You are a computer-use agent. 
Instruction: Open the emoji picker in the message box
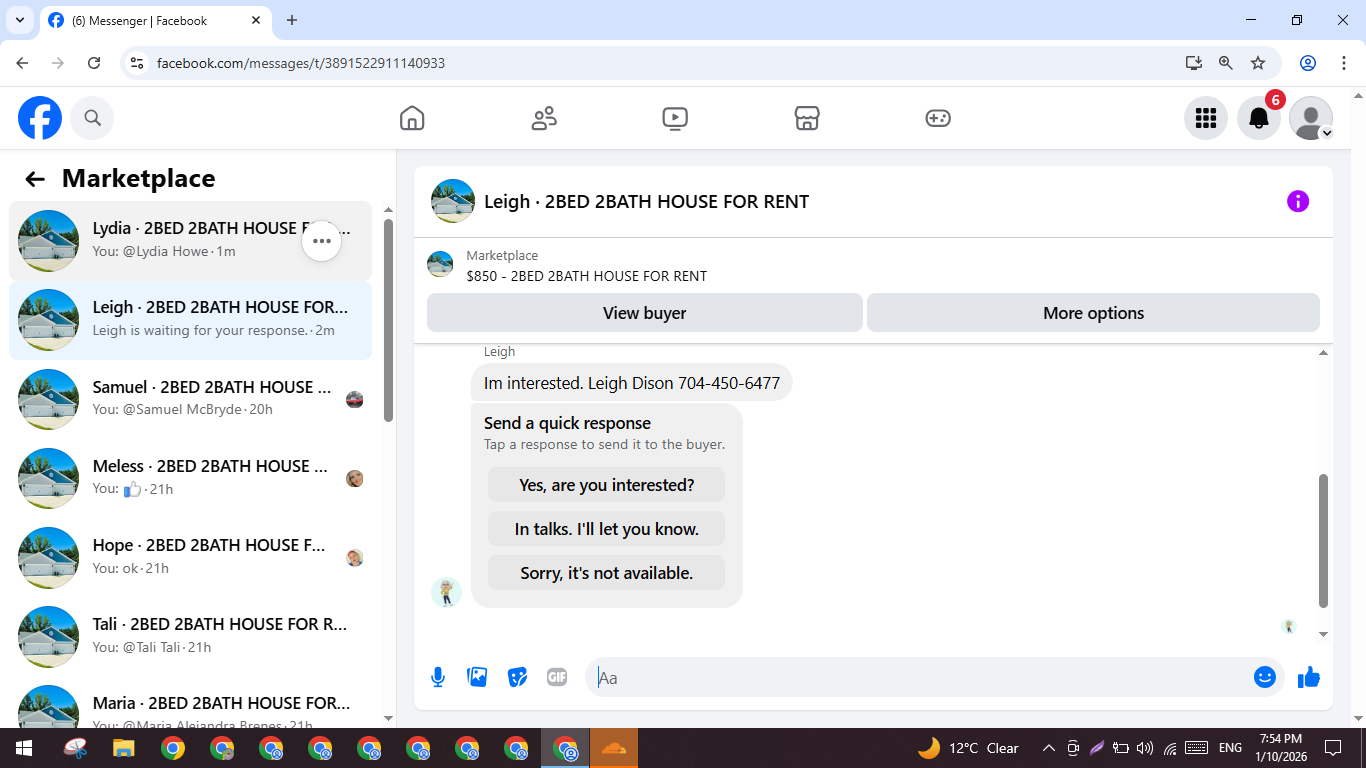[x=1265, y=677]
